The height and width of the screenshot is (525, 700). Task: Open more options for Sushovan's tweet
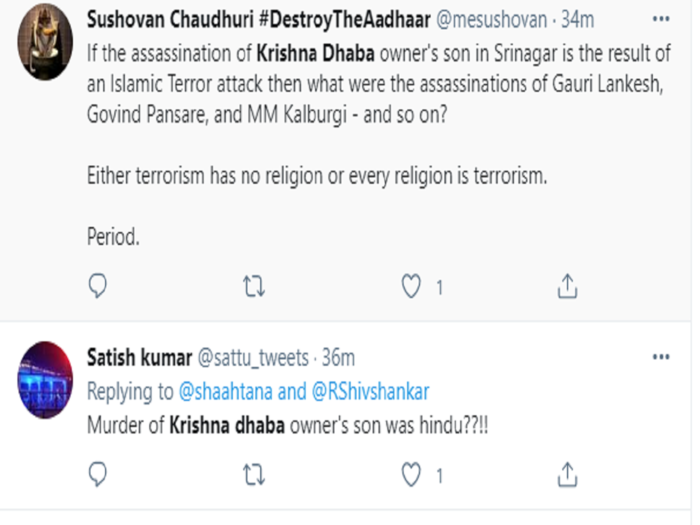coord(661,19)
